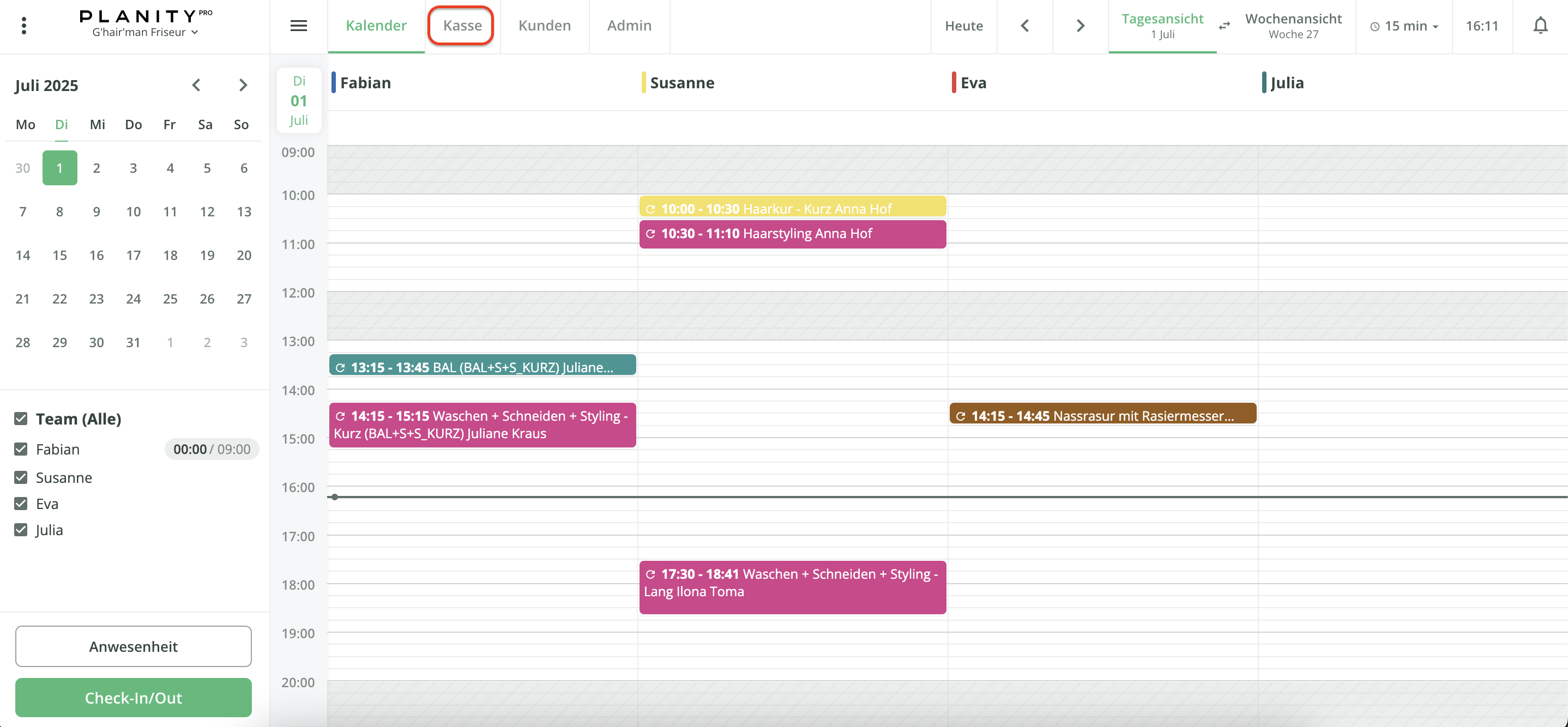Switch to the Kunden tab
The width and height of the screenshot is (1568, 727).
coord(544,26)
